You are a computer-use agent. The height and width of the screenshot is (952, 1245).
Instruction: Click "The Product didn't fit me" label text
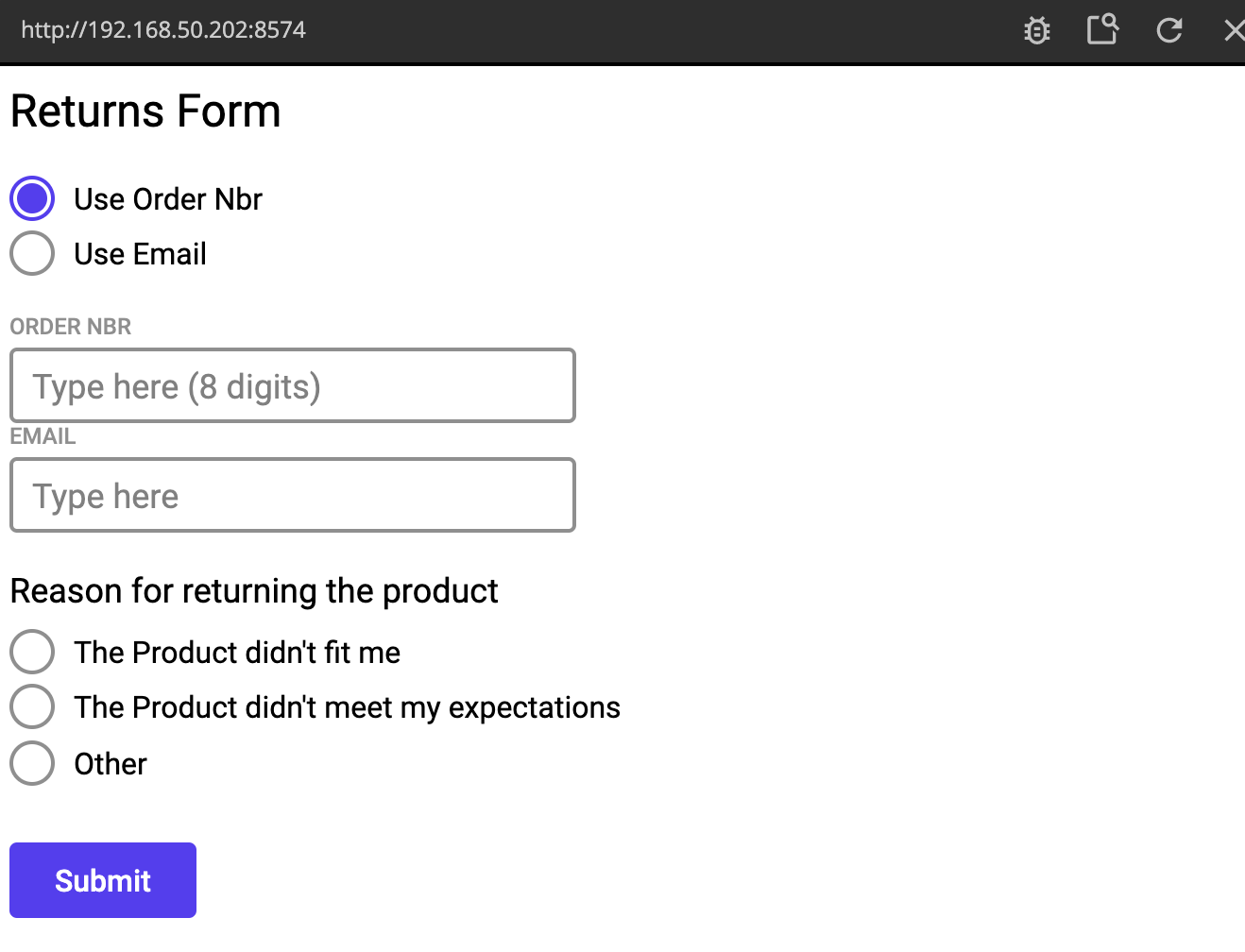tap(237, 653)
